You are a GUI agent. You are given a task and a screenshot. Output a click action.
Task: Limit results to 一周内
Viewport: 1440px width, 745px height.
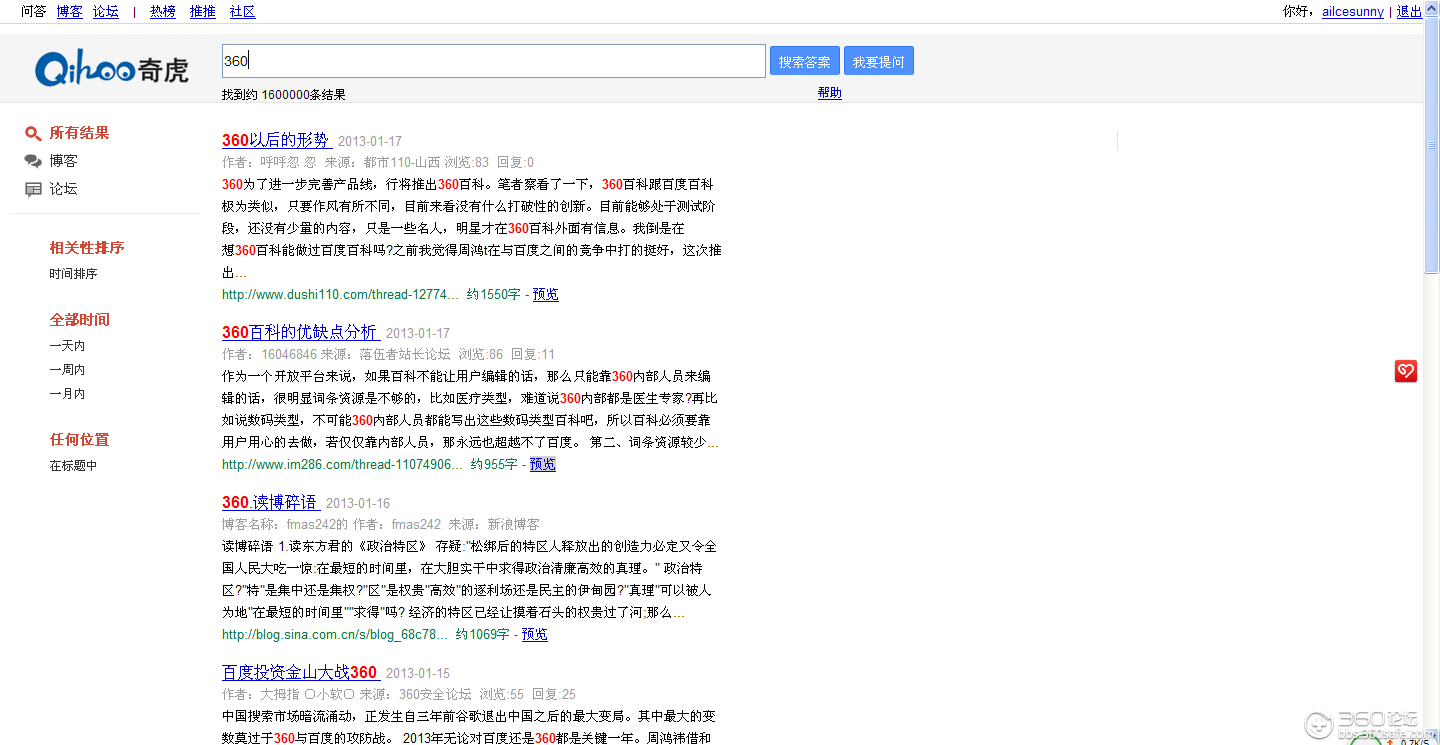(68, 370)
